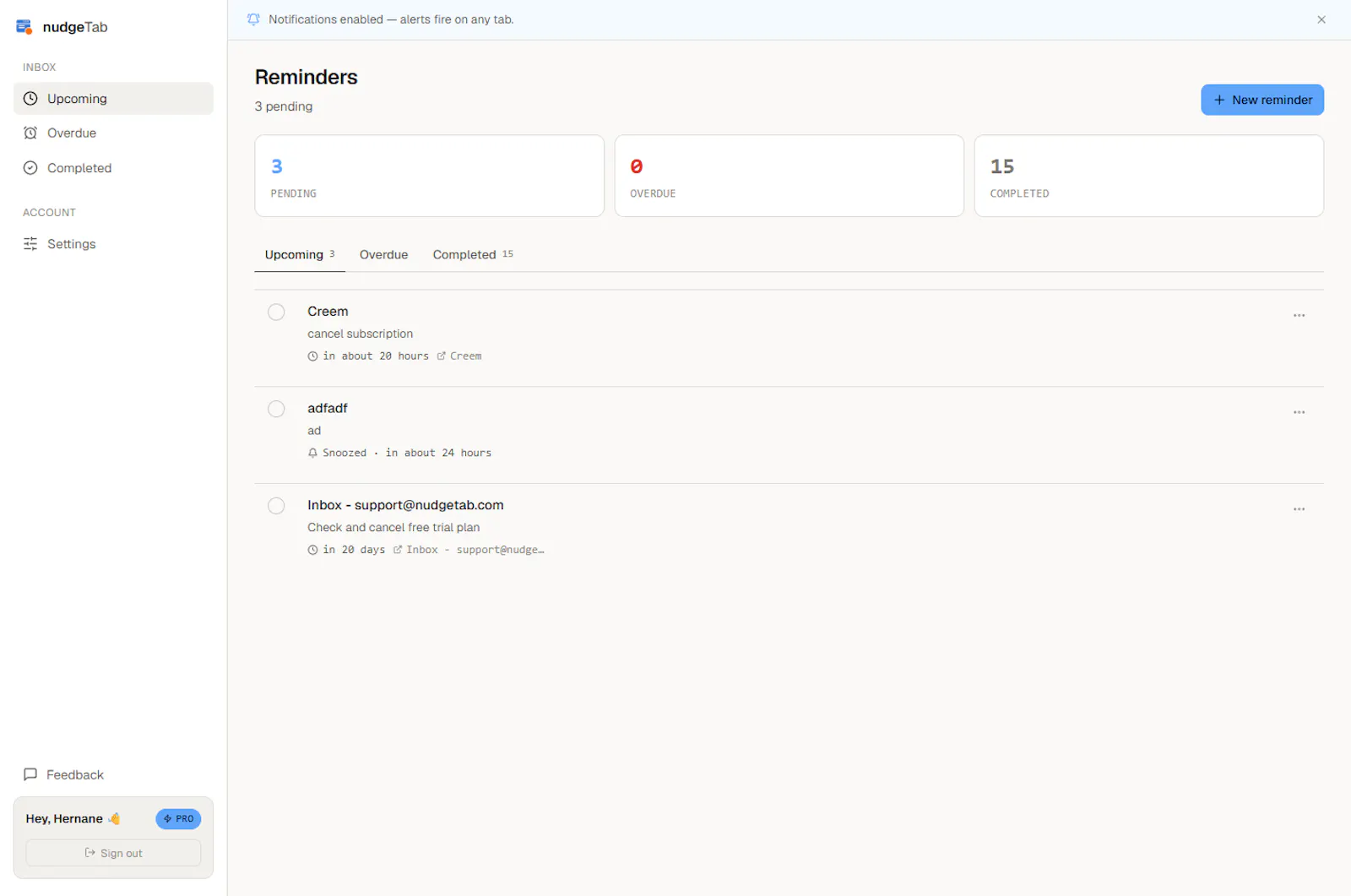Open the Inbox - support@nudgetab.com reminder title
Image resolution: width=1351 pixels, height=896 pixels.
pos(405,505)
